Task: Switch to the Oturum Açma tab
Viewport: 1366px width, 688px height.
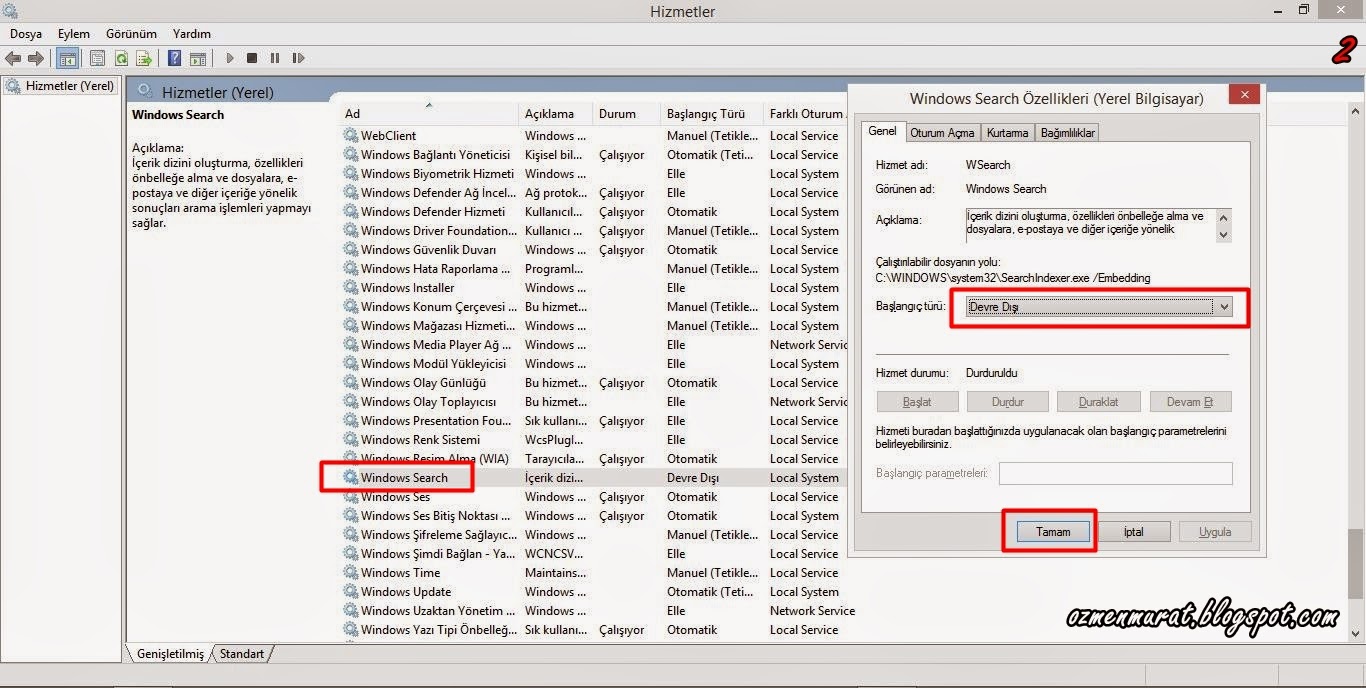Action: [x=942, y=132]
